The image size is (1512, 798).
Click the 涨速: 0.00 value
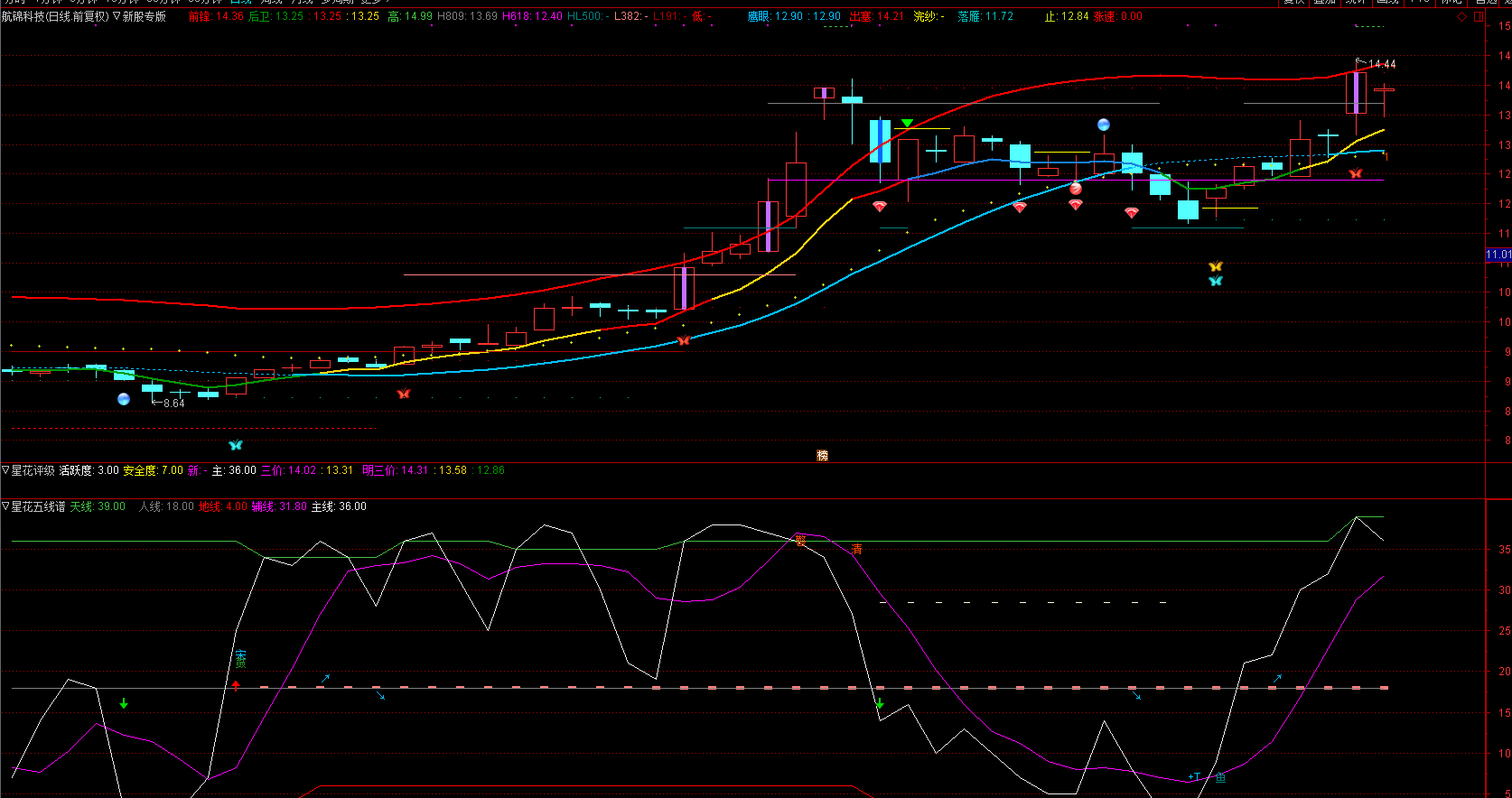[x=1118, y=16]
